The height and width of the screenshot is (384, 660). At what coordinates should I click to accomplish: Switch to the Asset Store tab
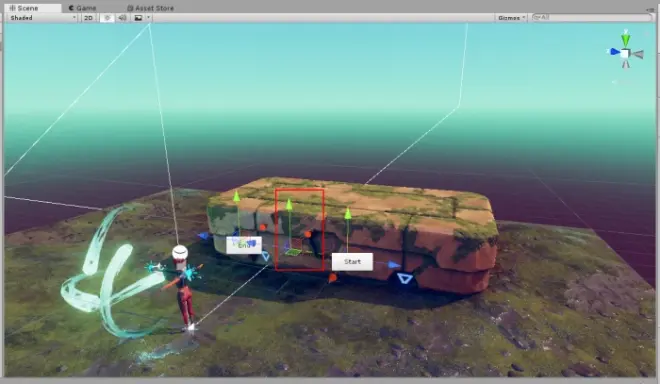coord(151,8)
